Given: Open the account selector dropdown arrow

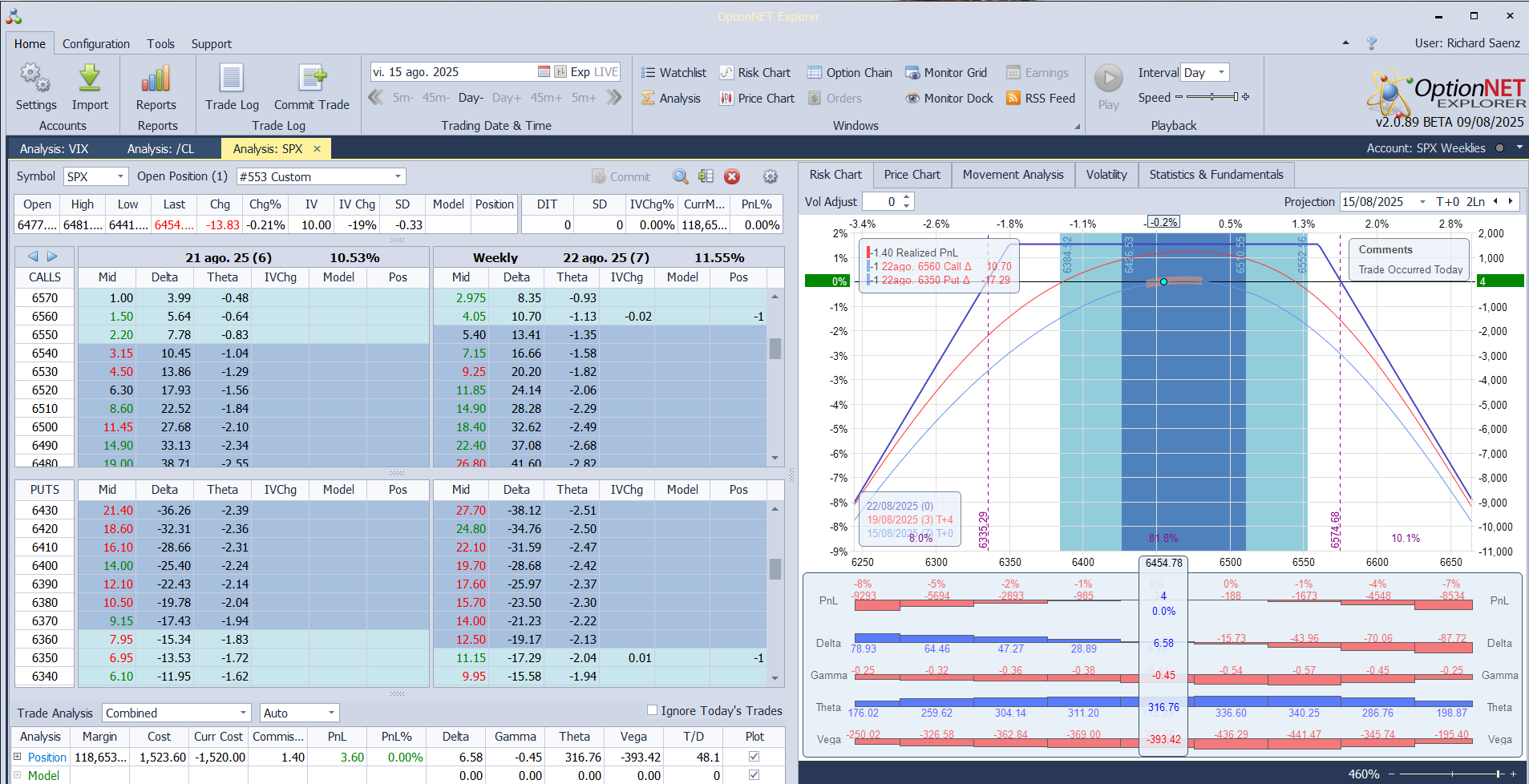Looking at the screenshot, I should click(1518, 148).
